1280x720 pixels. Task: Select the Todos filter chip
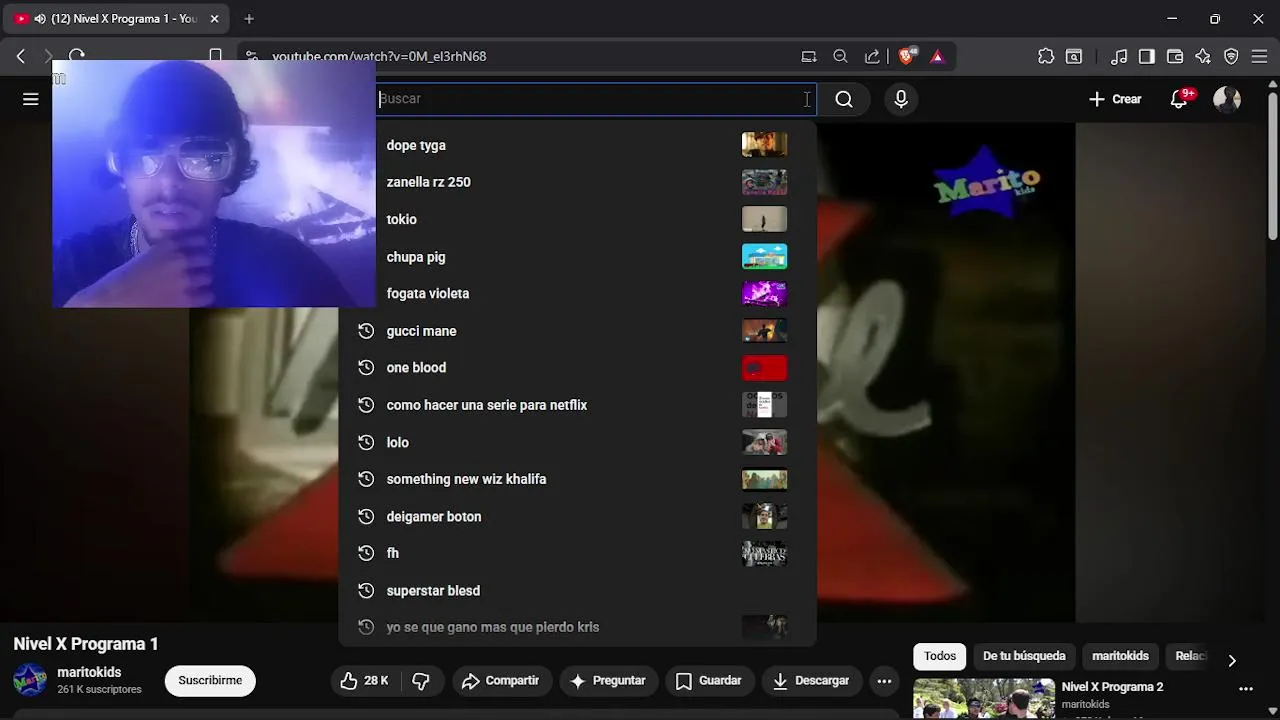(940, 656)
